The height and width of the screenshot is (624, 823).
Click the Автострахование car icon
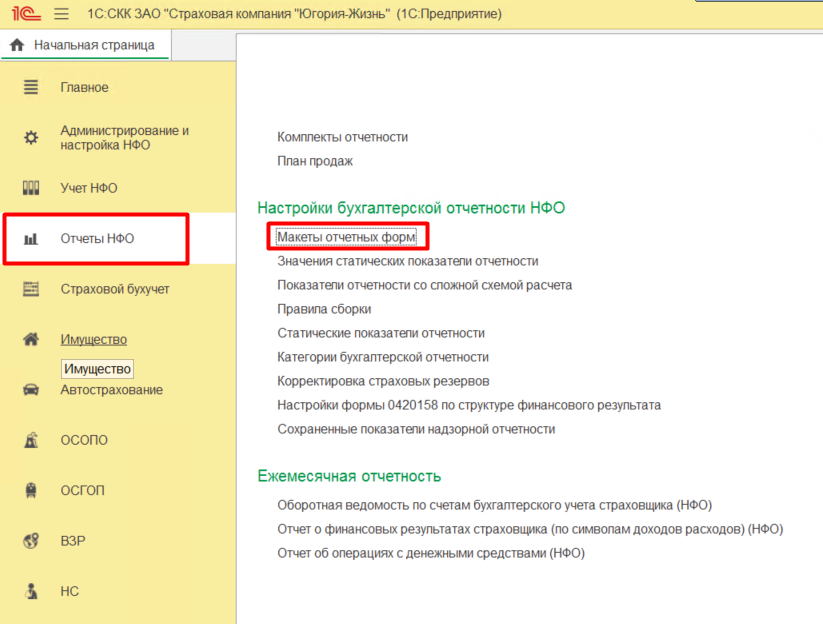(x=31, y=390)
